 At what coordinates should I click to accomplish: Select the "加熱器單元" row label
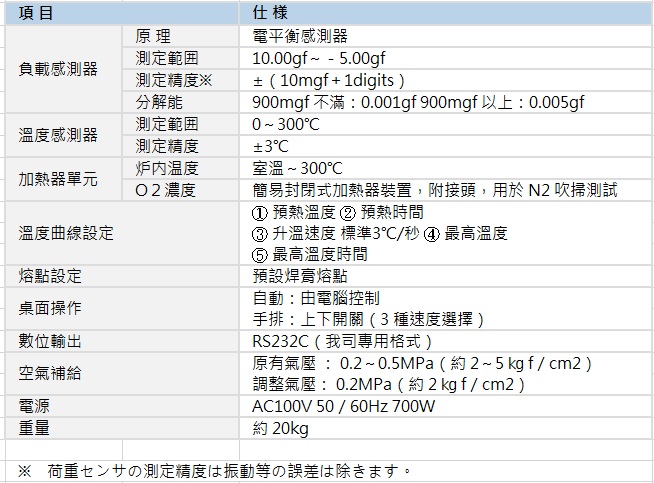click(59, 179)
